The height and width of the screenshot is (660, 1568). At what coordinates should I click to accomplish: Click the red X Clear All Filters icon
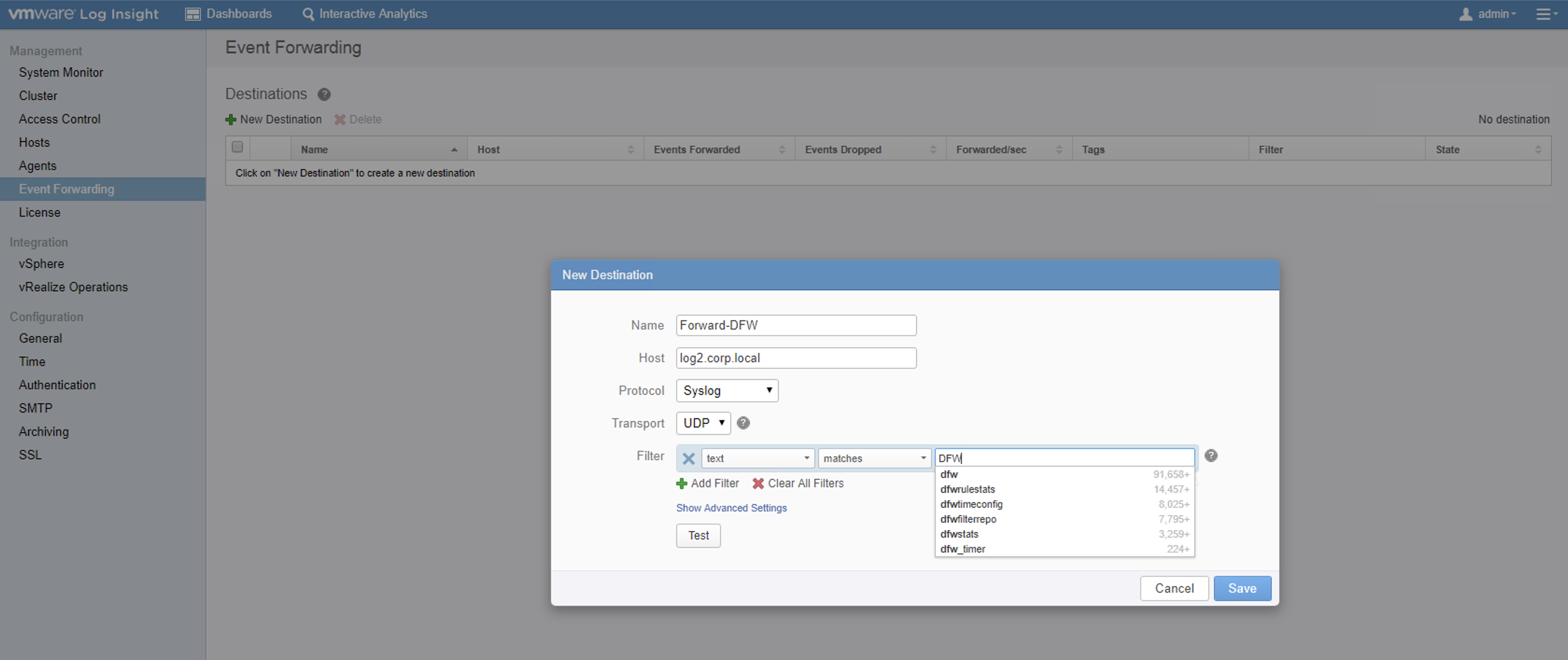pyautogui.click(x=758, y=484)
